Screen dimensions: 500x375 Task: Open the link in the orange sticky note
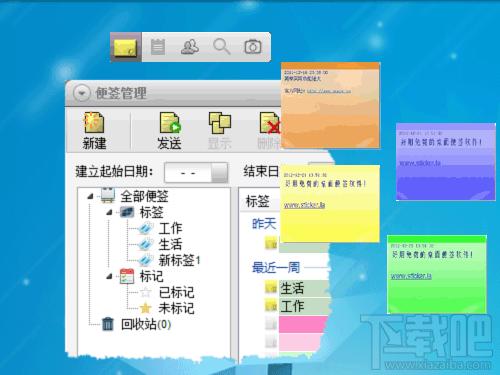click(329, 91)
